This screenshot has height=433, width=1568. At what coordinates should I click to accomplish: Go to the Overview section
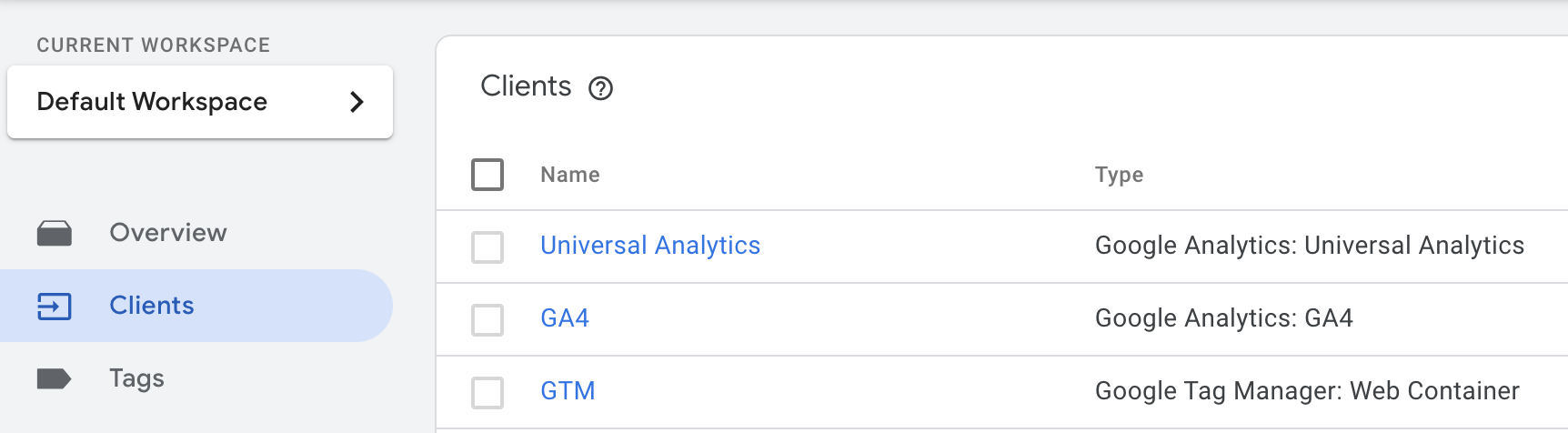point(168,233)
